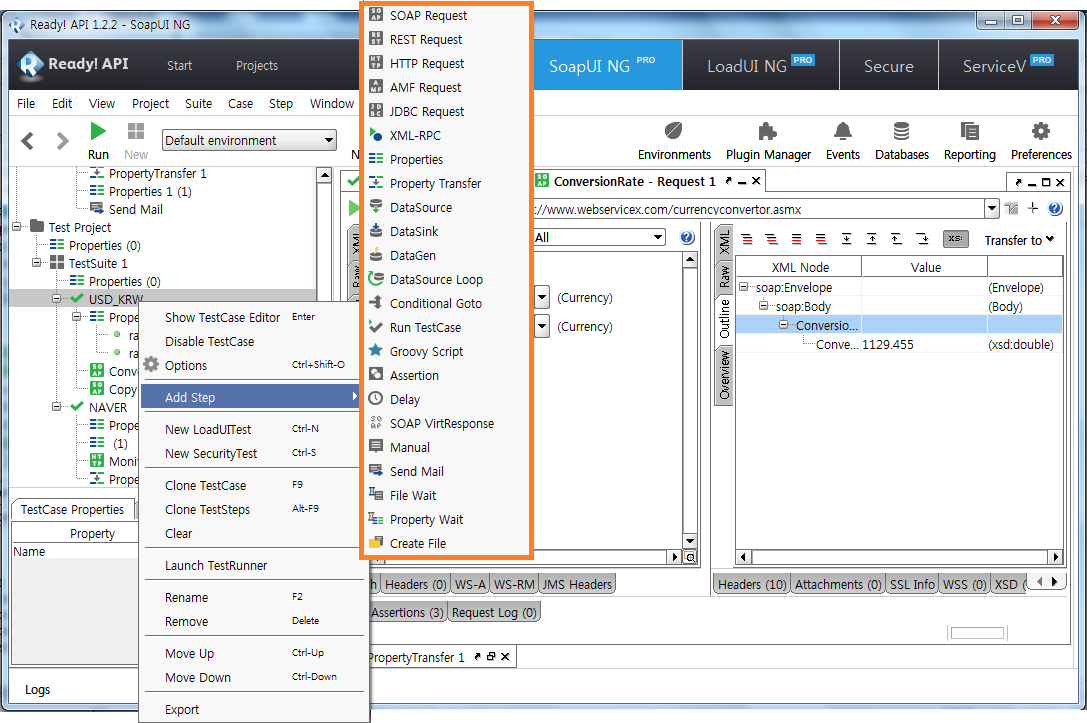Choose Groovy Script from Add Step submenu

pos(426,352)
